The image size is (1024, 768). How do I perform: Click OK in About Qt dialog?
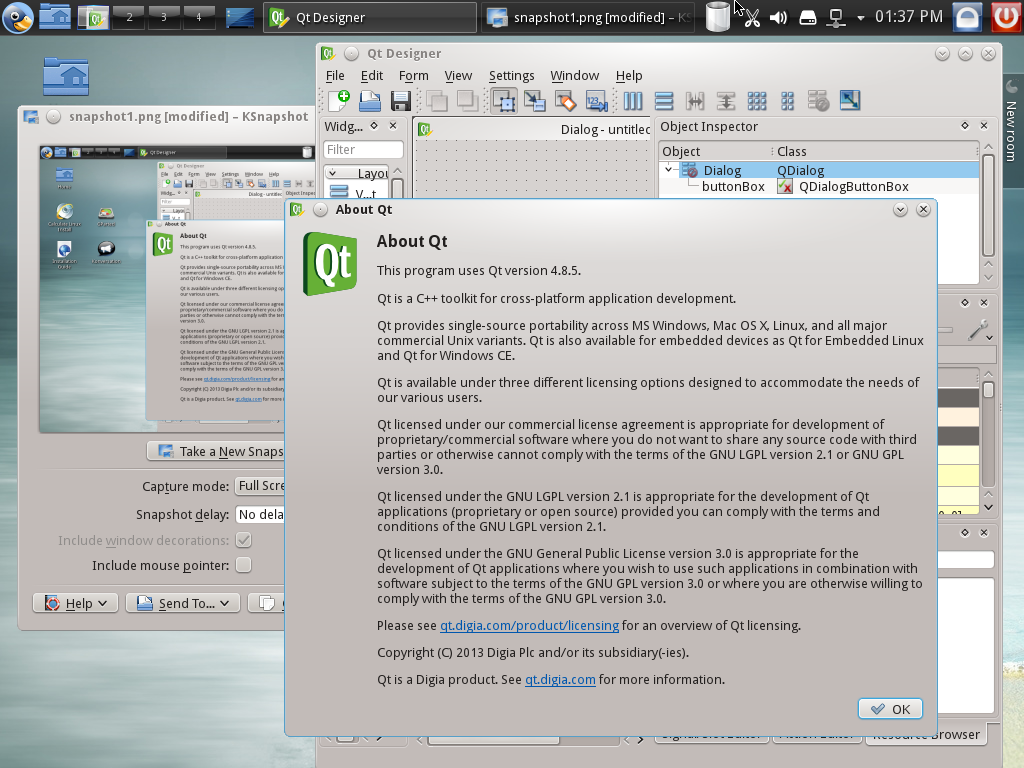pos(890,709)
